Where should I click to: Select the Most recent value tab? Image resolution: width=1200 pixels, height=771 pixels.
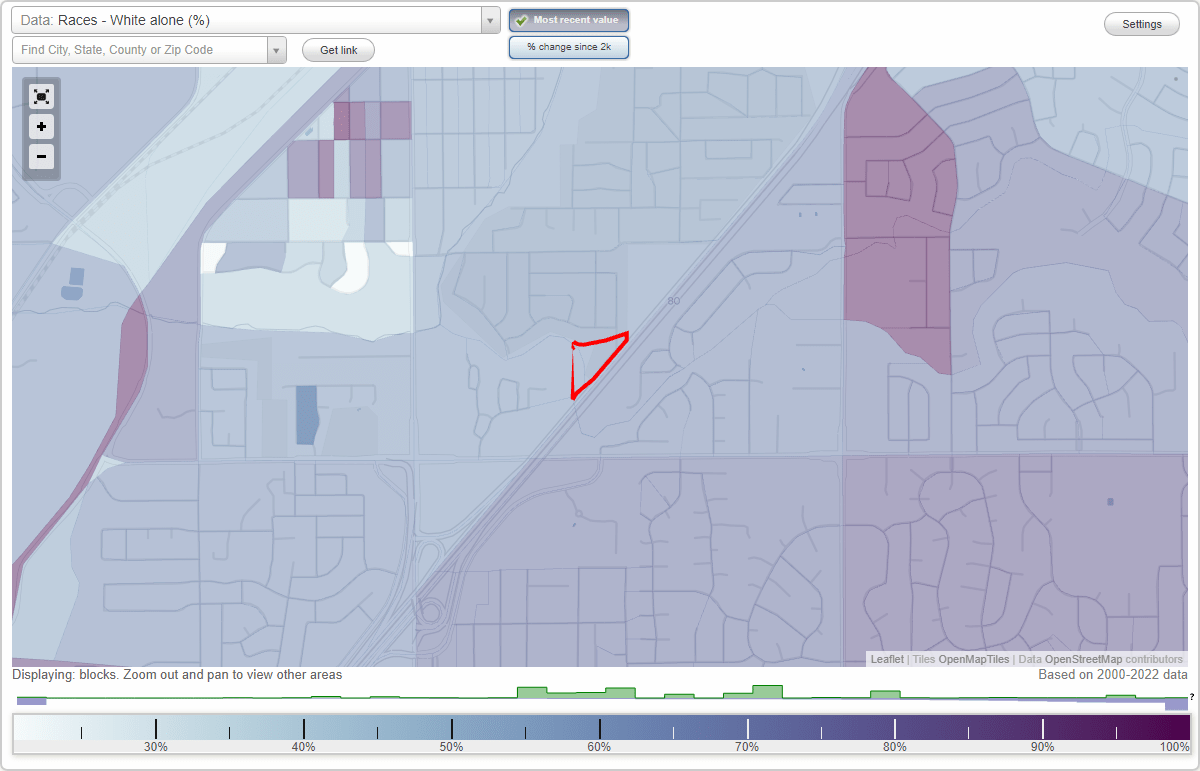[569, 20]
